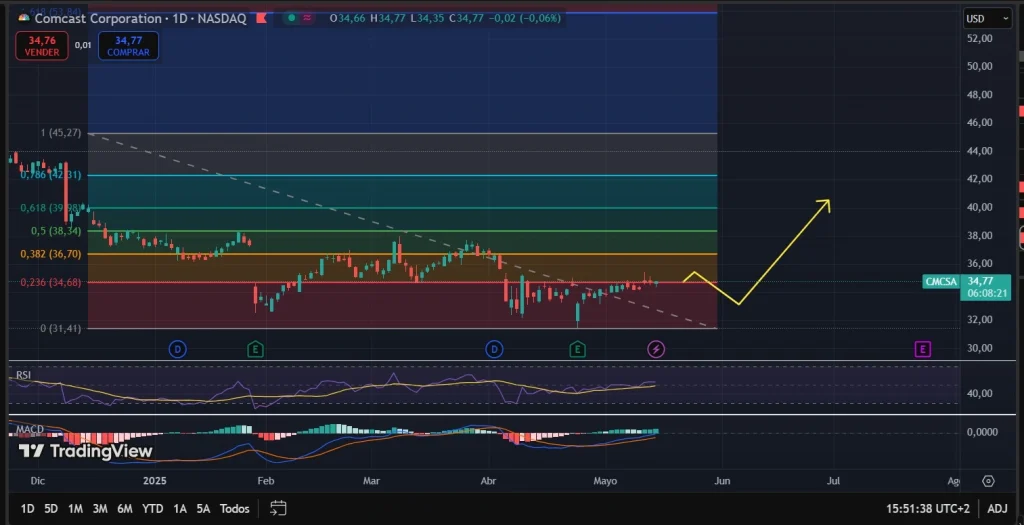Open the dividend D marker near Abr
Image resolution: width=1024 pixels, height=525 pixels.
click(494, 349)
